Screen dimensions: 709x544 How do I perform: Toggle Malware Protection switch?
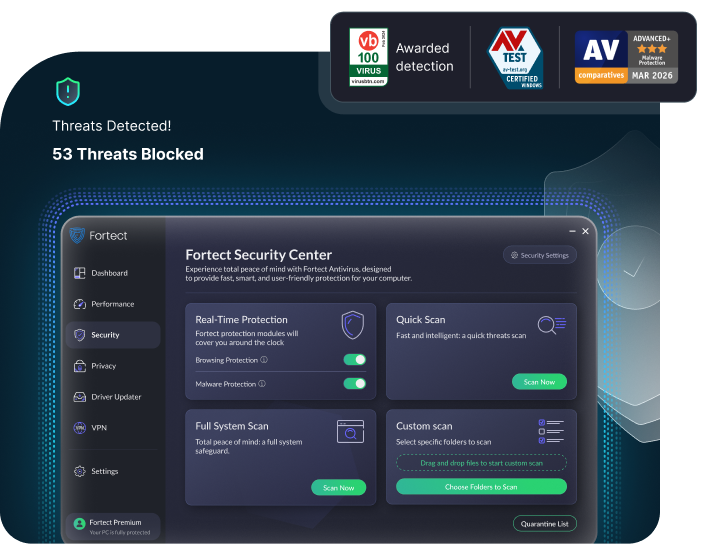click(x=354, y=383)
